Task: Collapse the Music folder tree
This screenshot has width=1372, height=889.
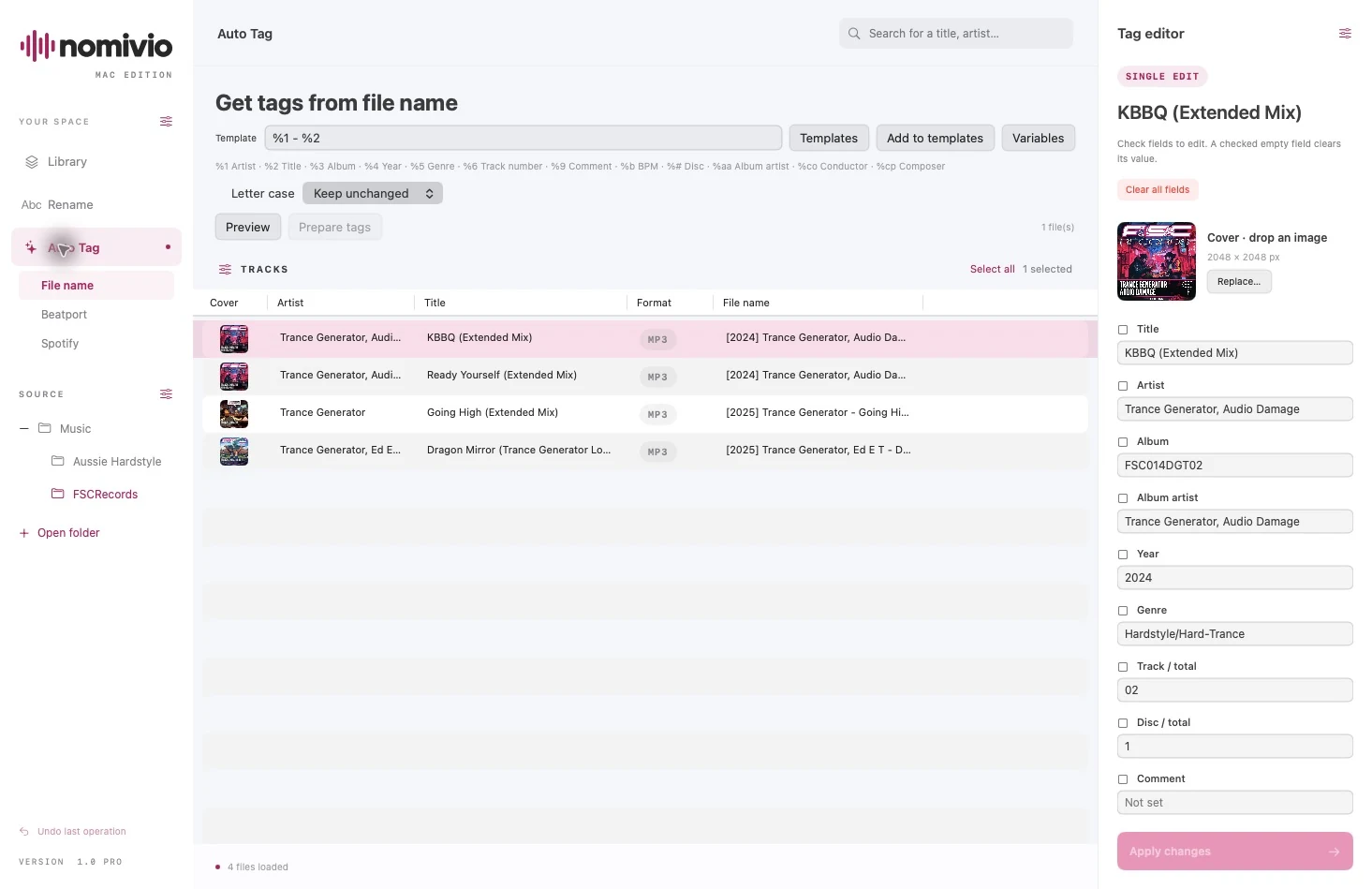Action: [24, 429]
